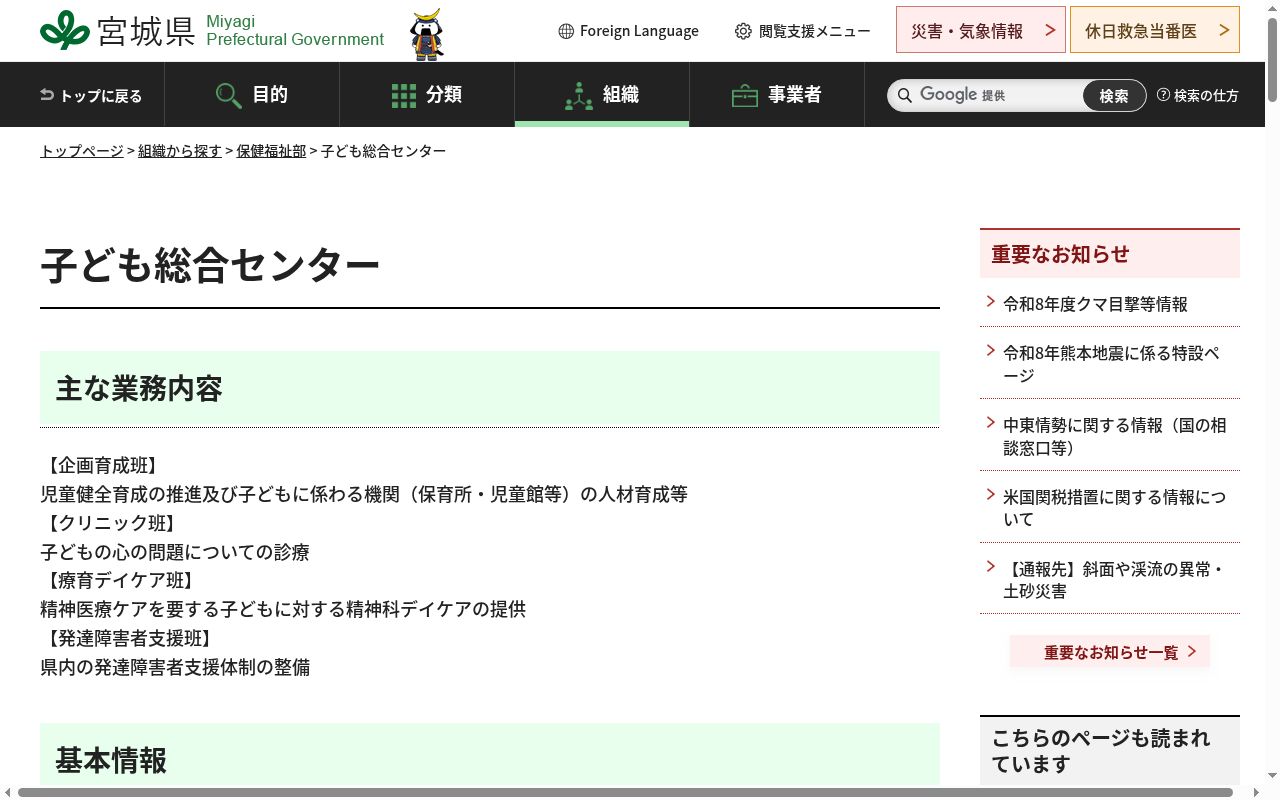Screen dimensions: 1280x800
Task: Click the 保健福祉部 breadcrumb link
Action: [x=271, y=151]
